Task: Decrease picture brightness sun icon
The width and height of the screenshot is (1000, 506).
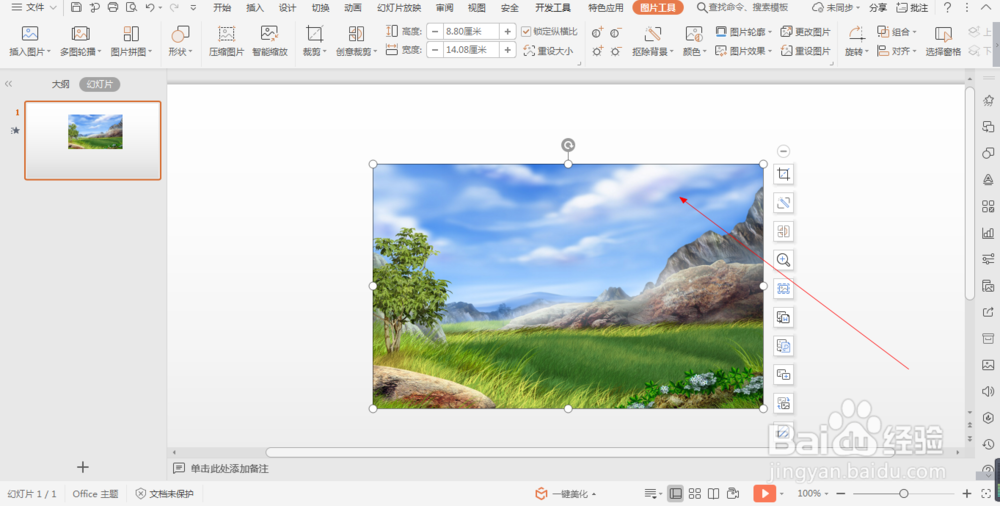Action: (615, 51)
